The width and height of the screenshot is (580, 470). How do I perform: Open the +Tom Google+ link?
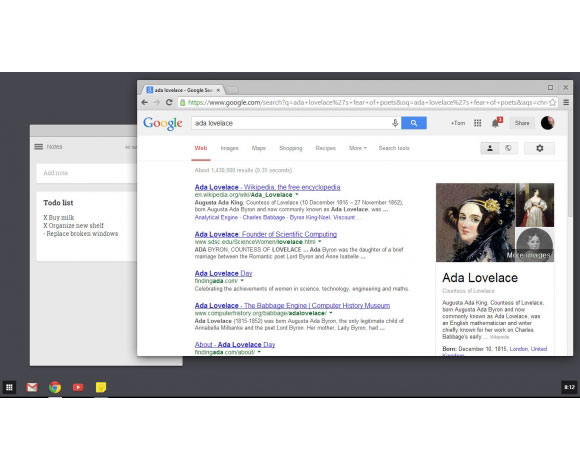coord(458,123)
